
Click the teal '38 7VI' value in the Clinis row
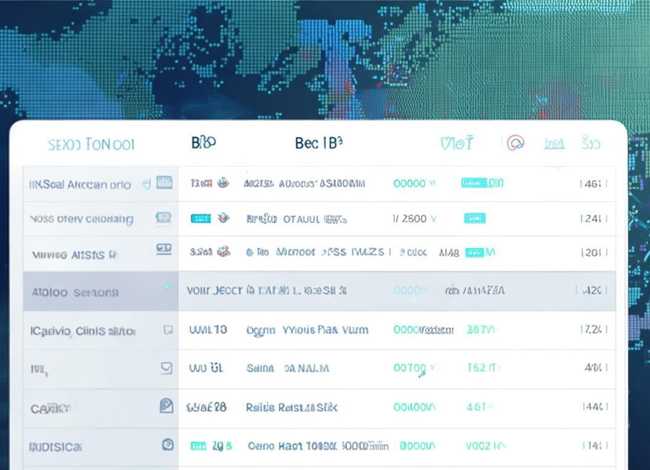(x=481, y=330)
